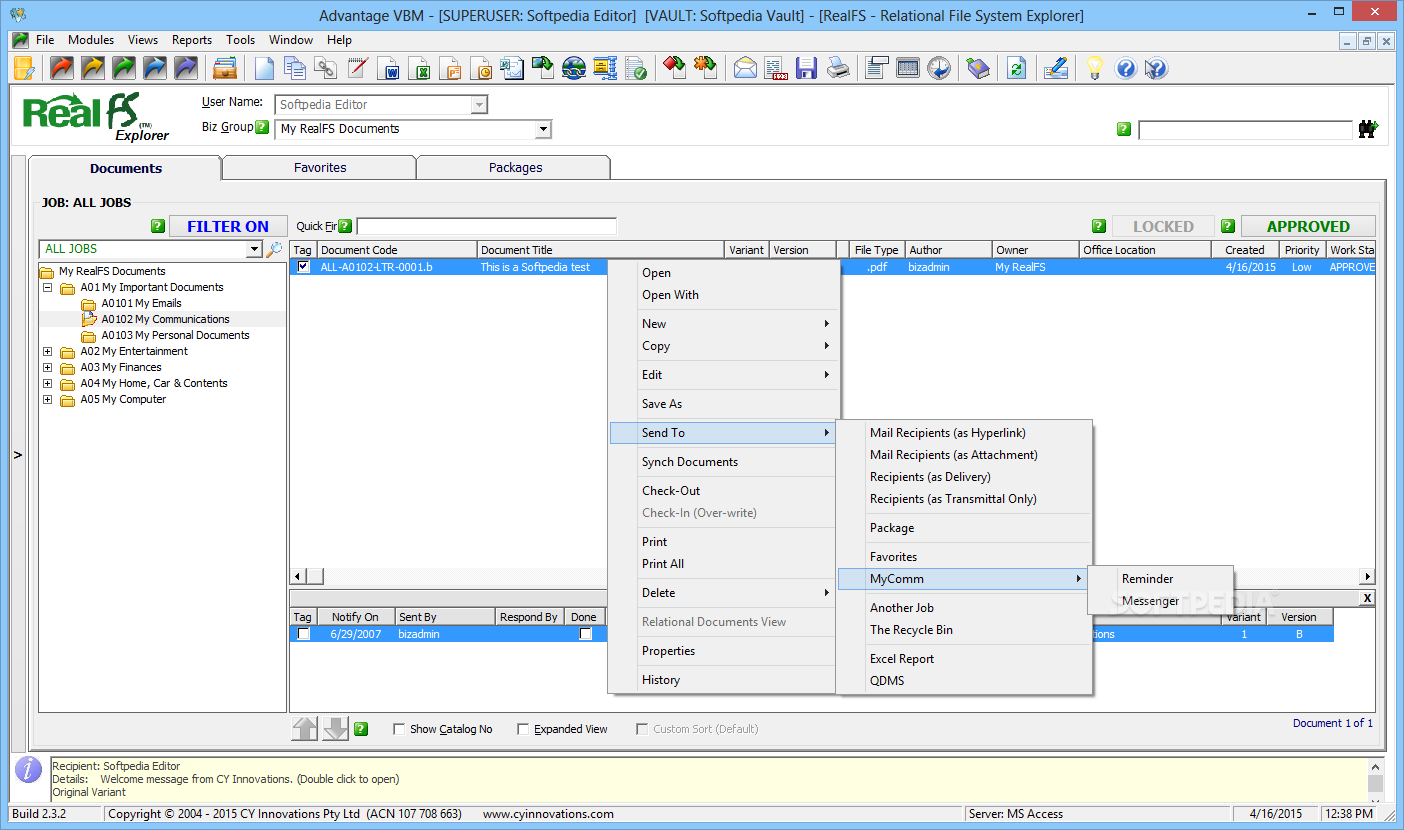The width and height of the screenshot is (1404, 830).
Task: Collapse the A01 My Important Documents node
Action: coord(47,287)
